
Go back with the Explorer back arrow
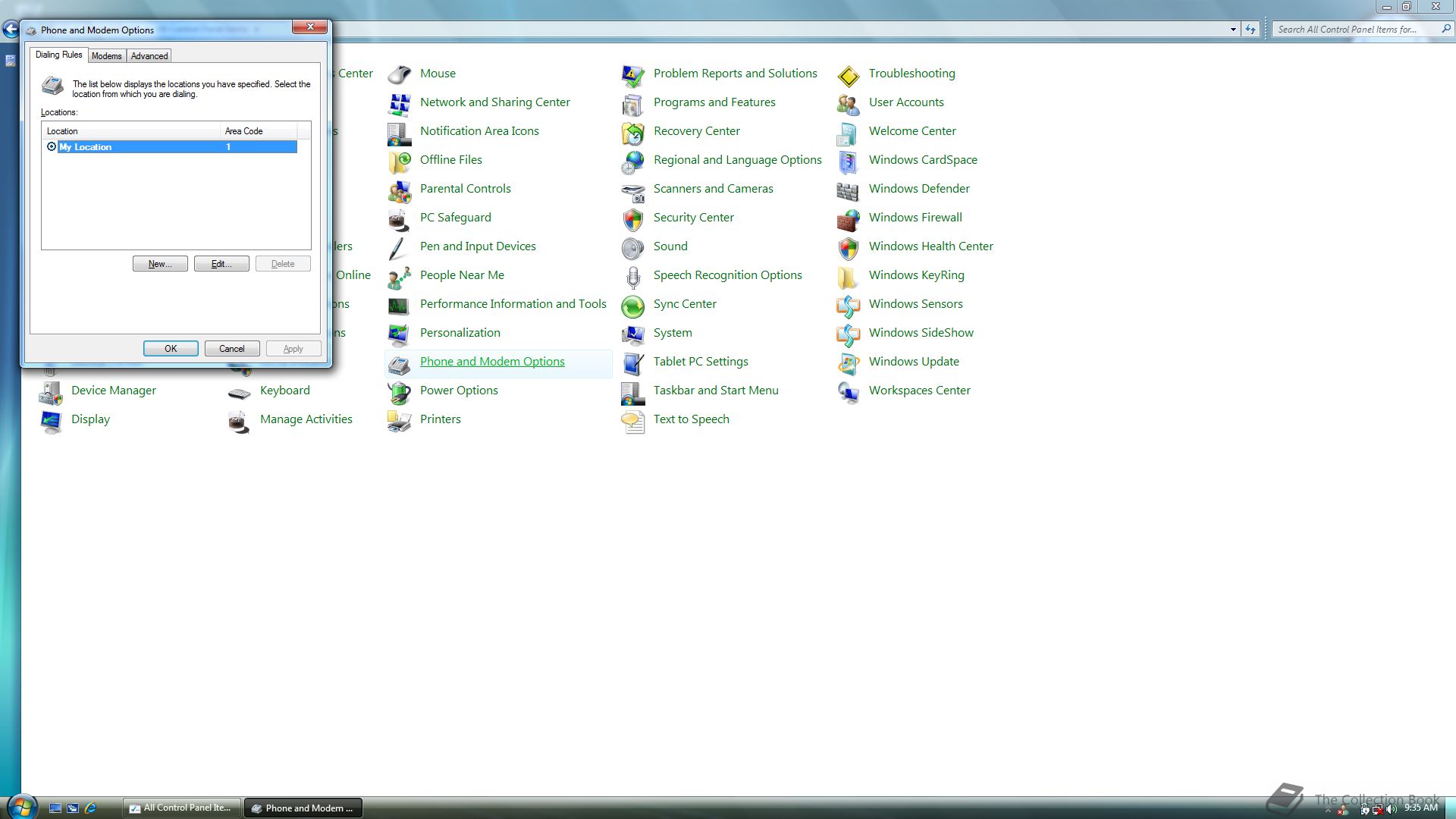point(11,30)
